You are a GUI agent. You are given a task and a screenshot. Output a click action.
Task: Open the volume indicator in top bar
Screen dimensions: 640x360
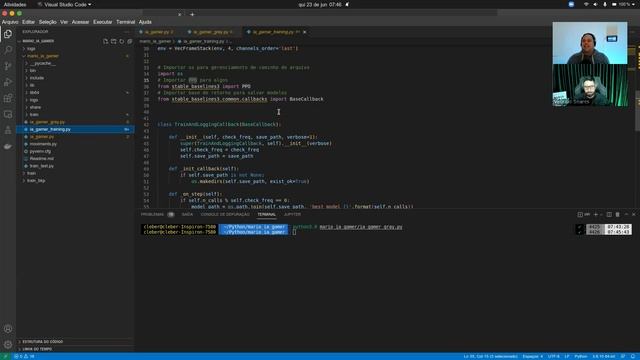(595, 4)
